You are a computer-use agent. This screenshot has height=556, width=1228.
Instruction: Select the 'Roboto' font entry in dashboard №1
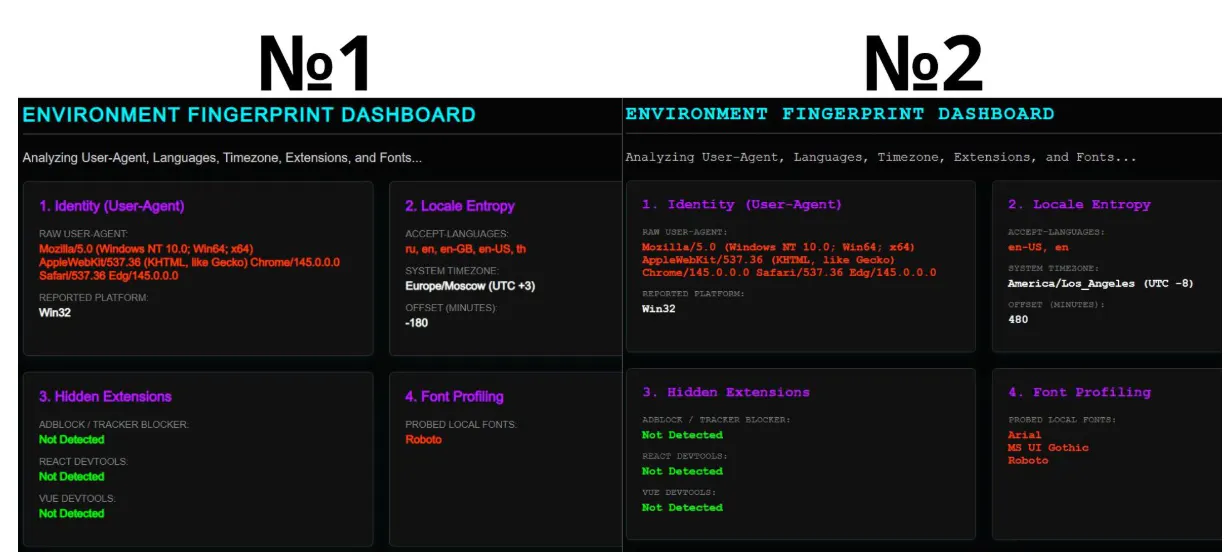(x=423, y=440)
